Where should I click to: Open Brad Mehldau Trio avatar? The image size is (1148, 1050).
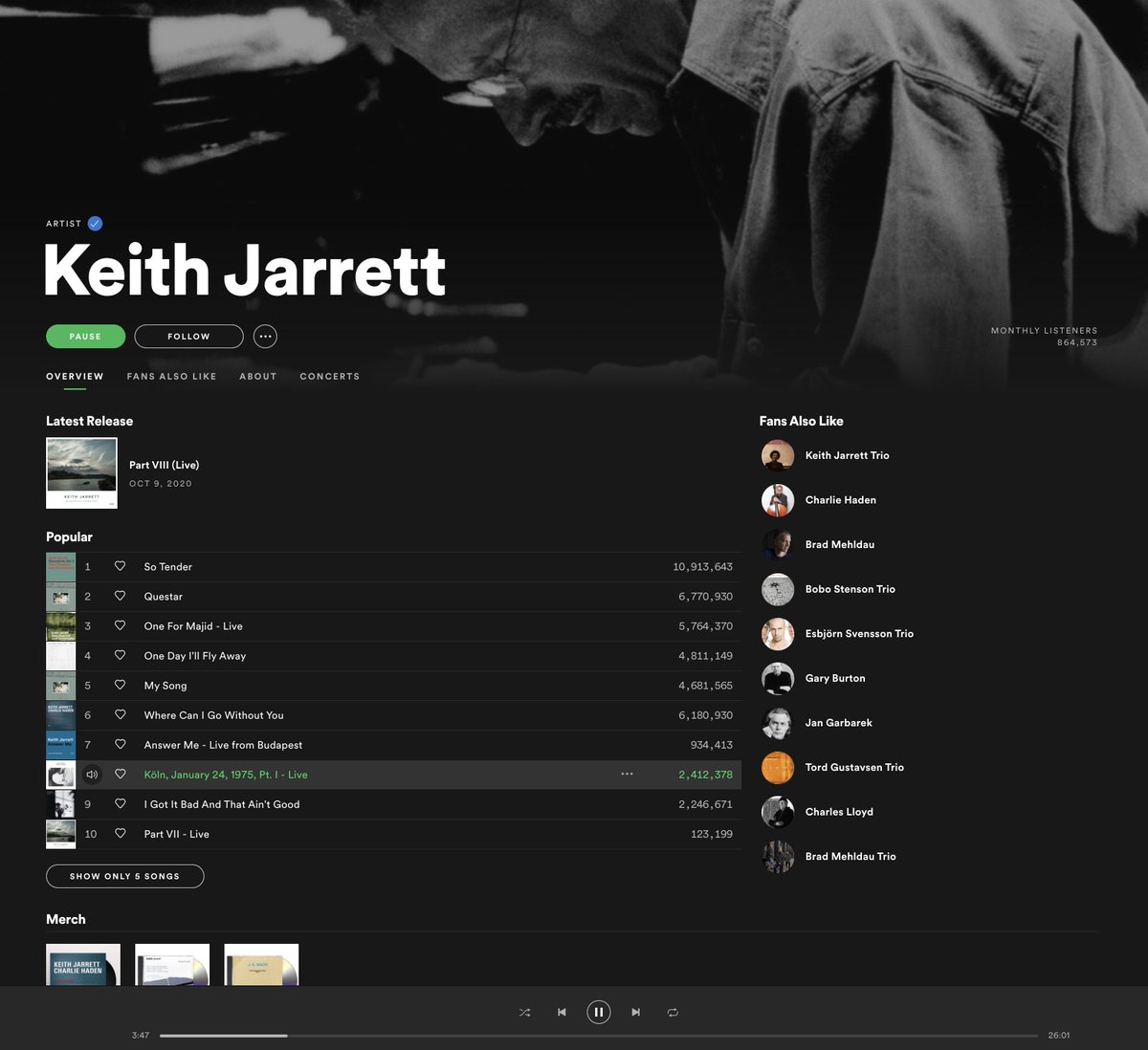click(778, 857)
